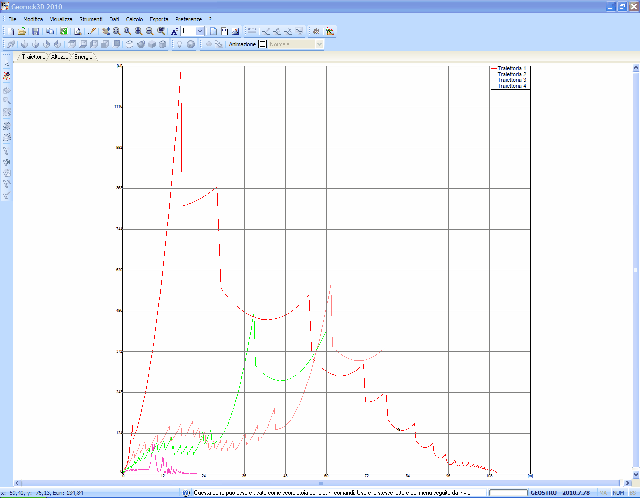Click the horizontal scrollbar thumb
Viewport: 640px width, 498px height.
(321, 483)
